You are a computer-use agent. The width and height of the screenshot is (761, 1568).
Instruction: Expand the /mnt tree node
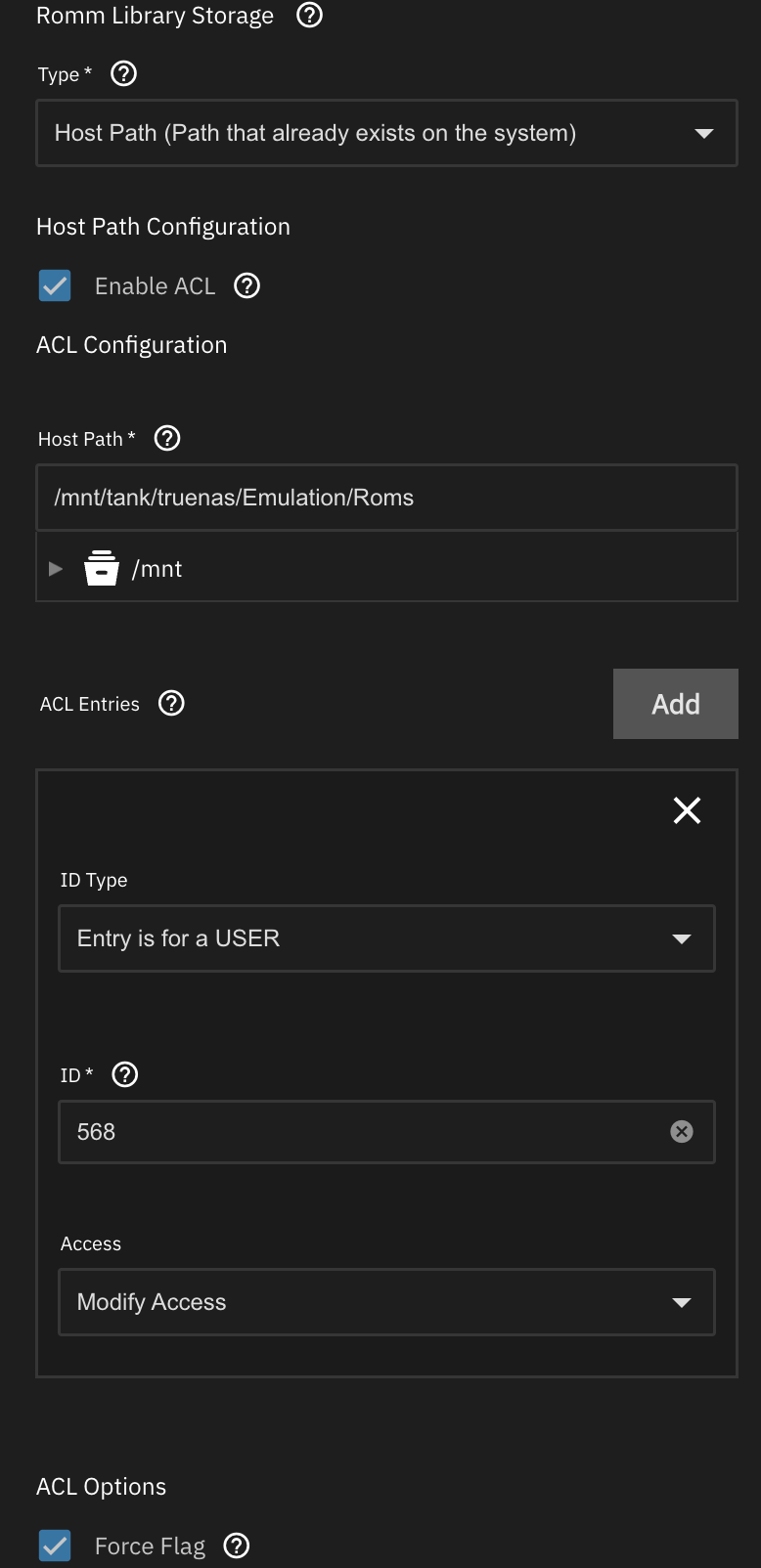56,568
